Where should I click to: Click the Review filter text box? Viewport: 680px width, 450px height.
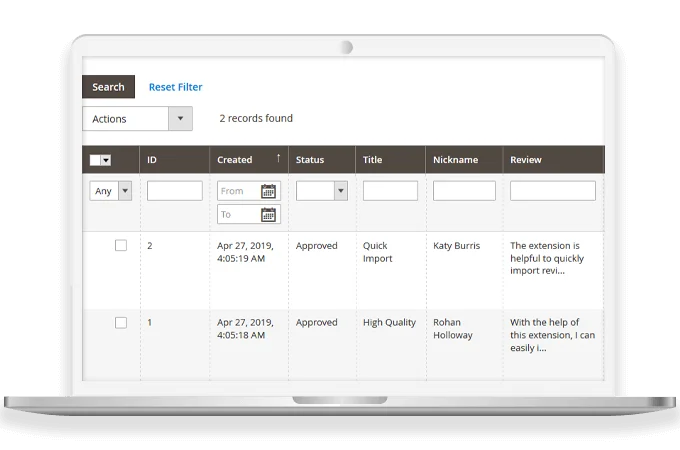(552, 191)
